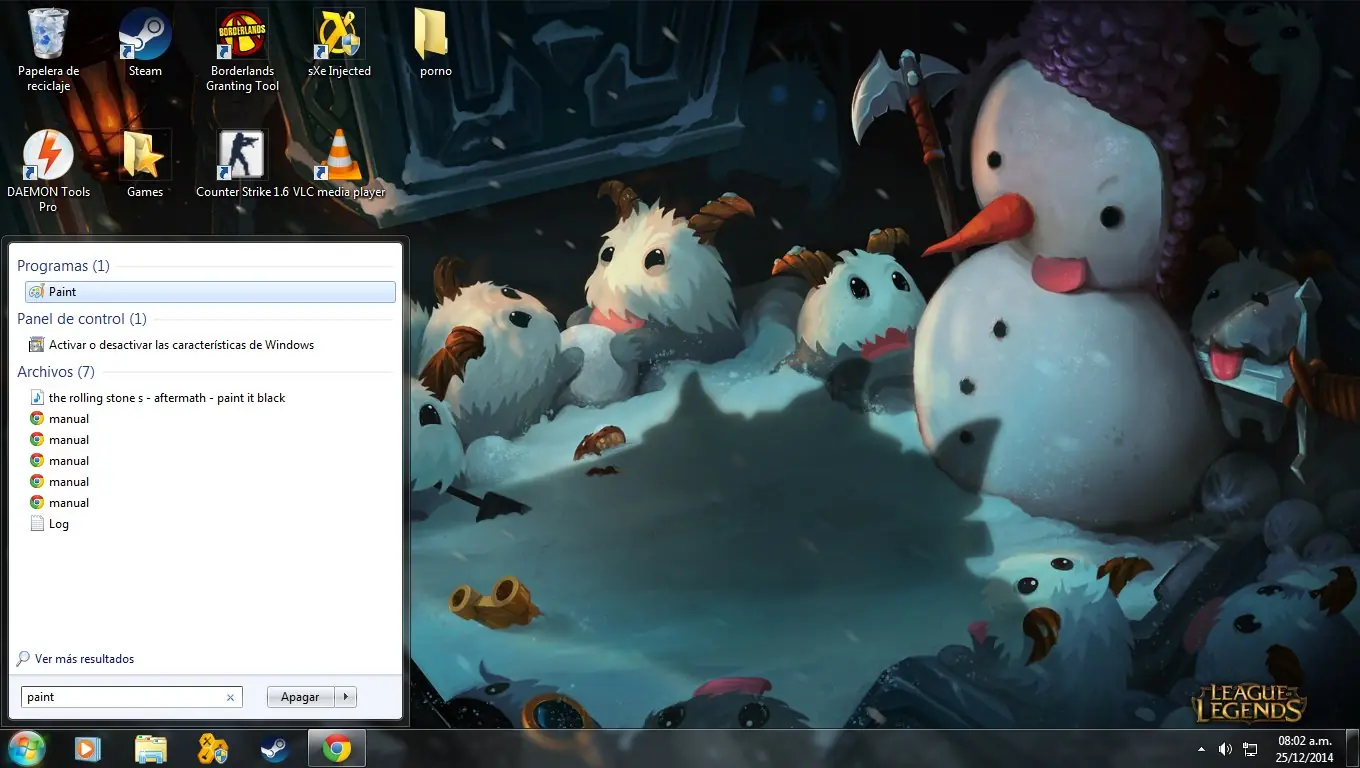Open Windows Explorer from the taskbar
The width and height of the screenshot is (1360, 768).
(x=151, y=748)
